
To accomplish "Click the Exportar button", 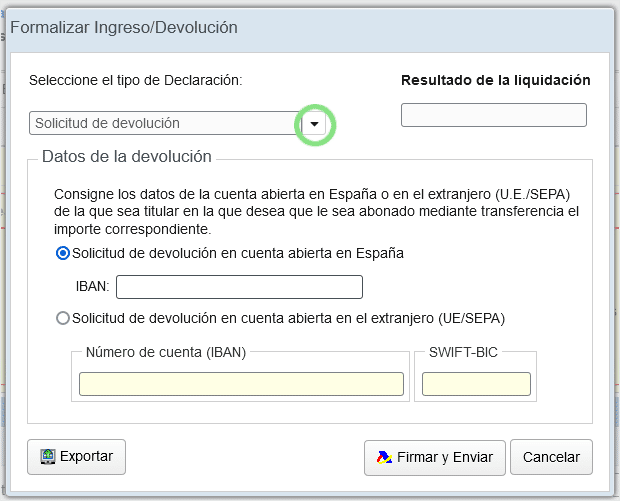I will (76, 457).
